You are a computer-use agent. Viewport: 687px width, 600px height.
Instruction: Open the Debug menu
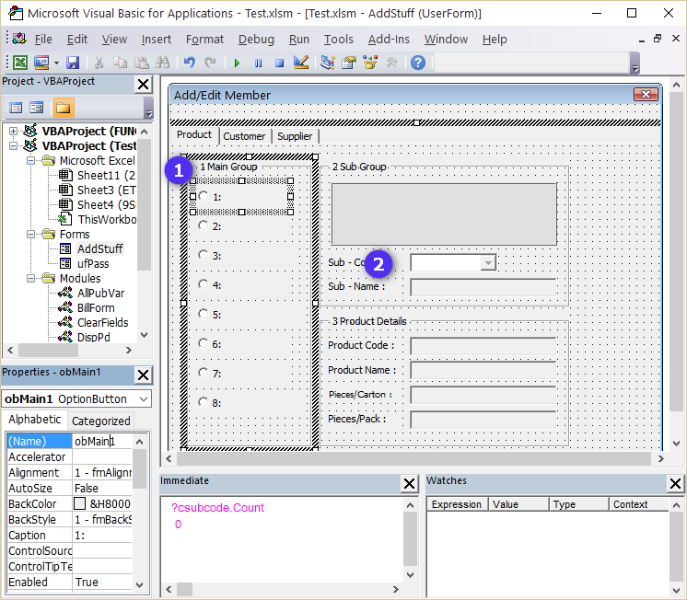(256, 39)
